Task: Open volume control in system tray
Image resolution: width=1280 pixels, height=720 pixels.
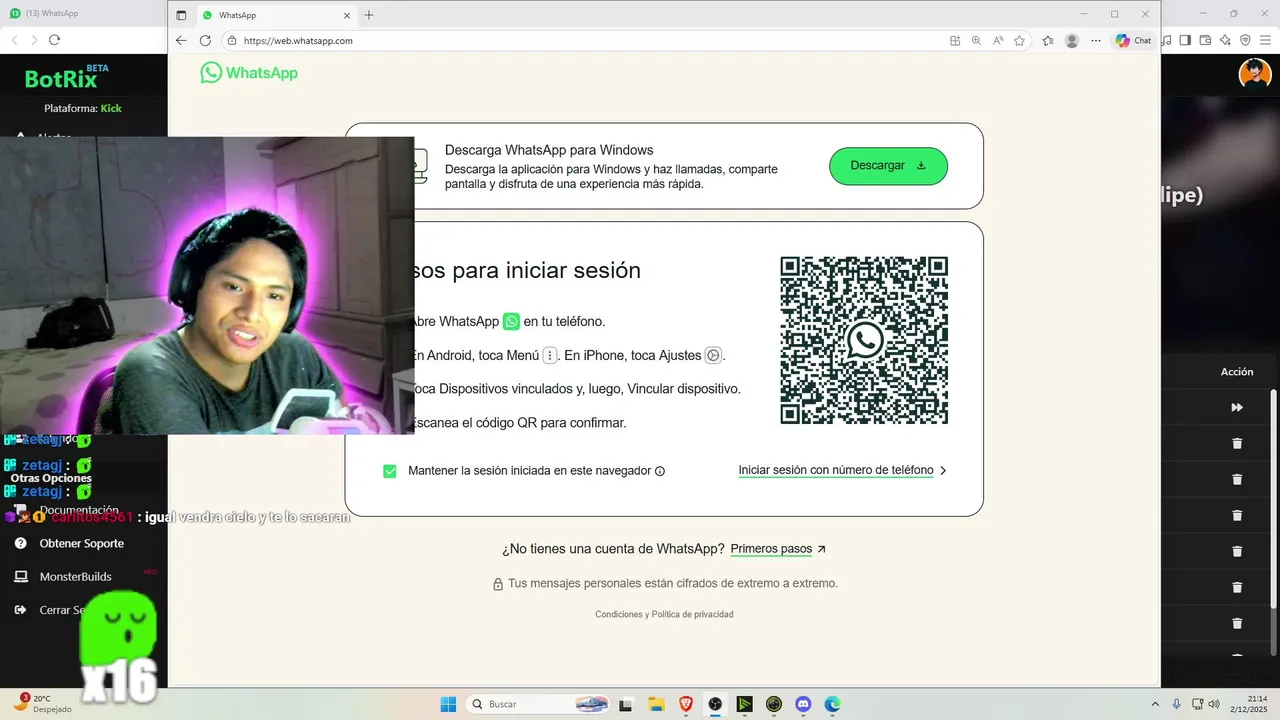Action: [1213, 704]
